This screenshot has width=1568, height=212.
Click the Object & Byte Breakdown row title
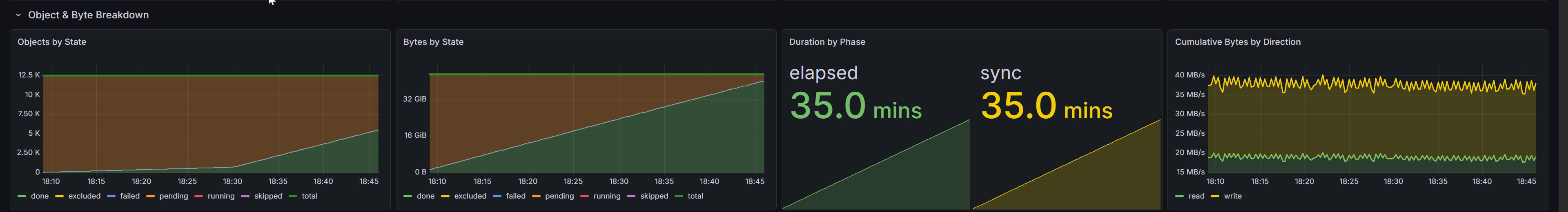[88, 15]
